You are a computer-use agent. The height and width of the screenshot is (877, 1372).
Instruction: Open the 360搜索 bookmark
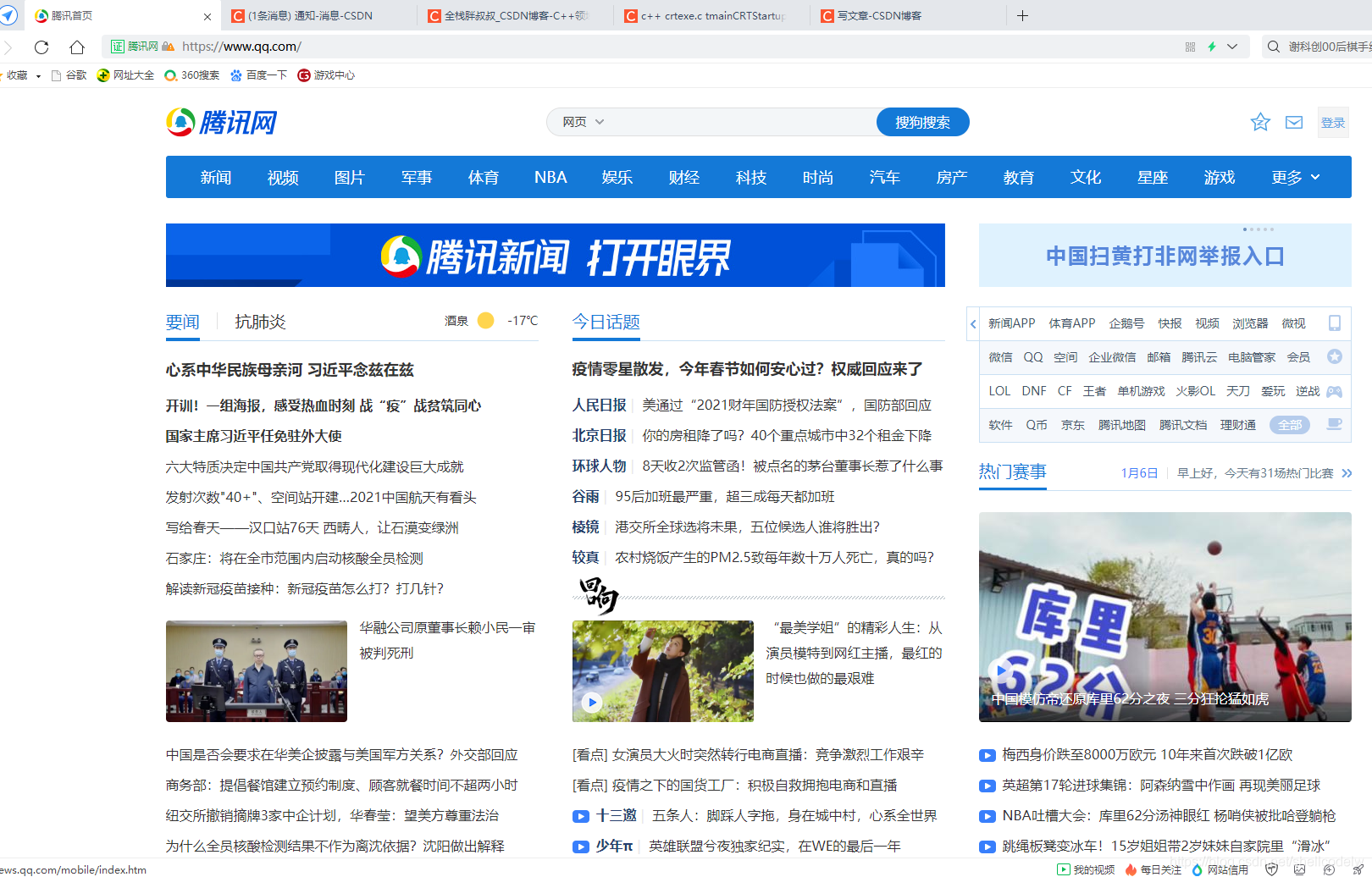(x=192, y=75)
